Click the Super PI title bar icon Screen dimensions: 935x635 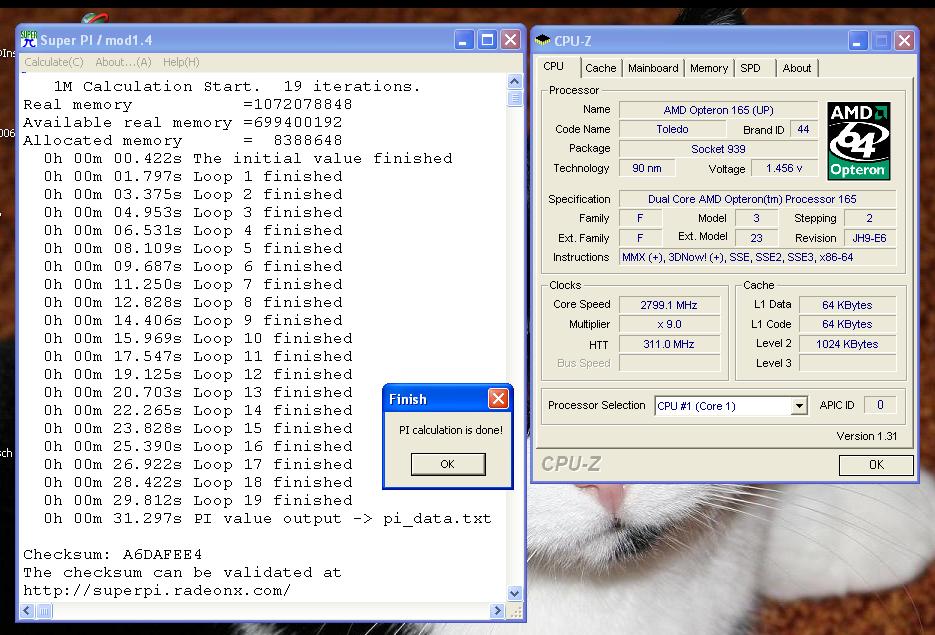coord(29,40)
